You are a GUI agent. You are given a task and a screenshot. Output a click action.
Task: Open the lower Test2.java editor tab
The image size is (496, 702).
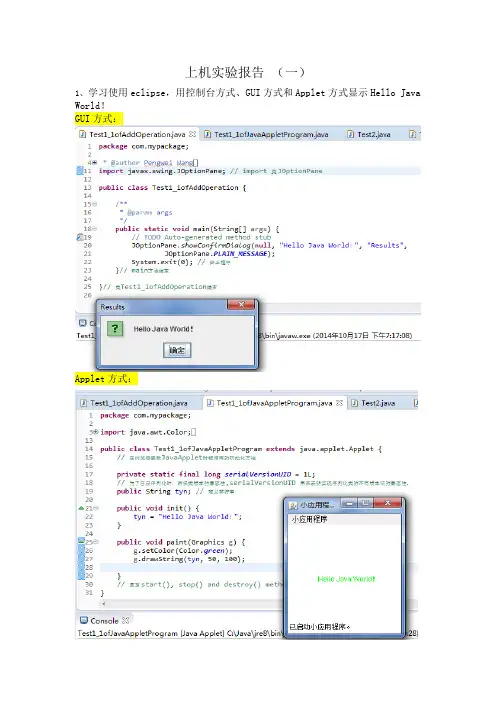(x=373, y=403)
